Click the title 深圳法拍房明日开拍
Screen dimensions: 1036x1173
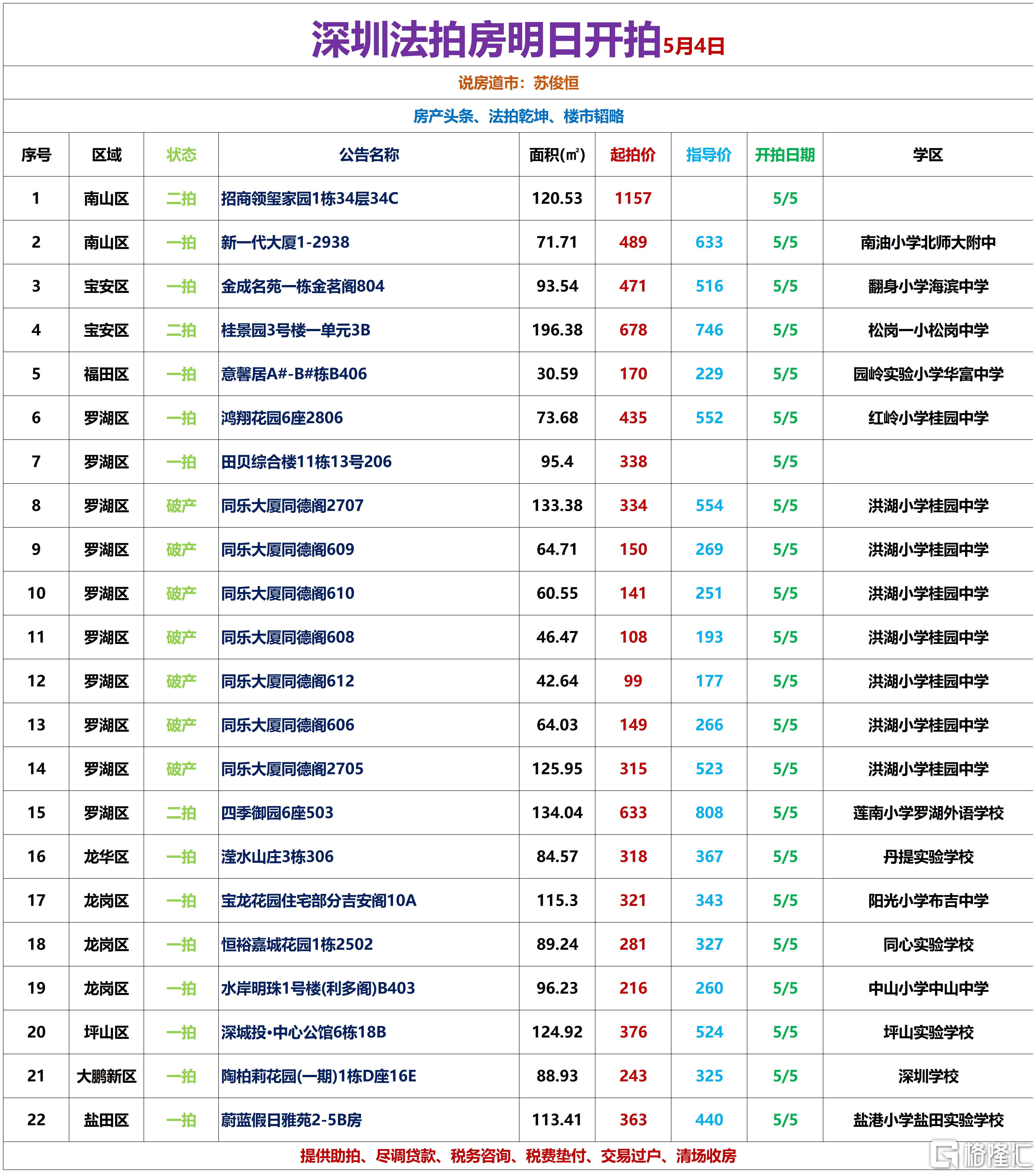(x=486, y=40)
